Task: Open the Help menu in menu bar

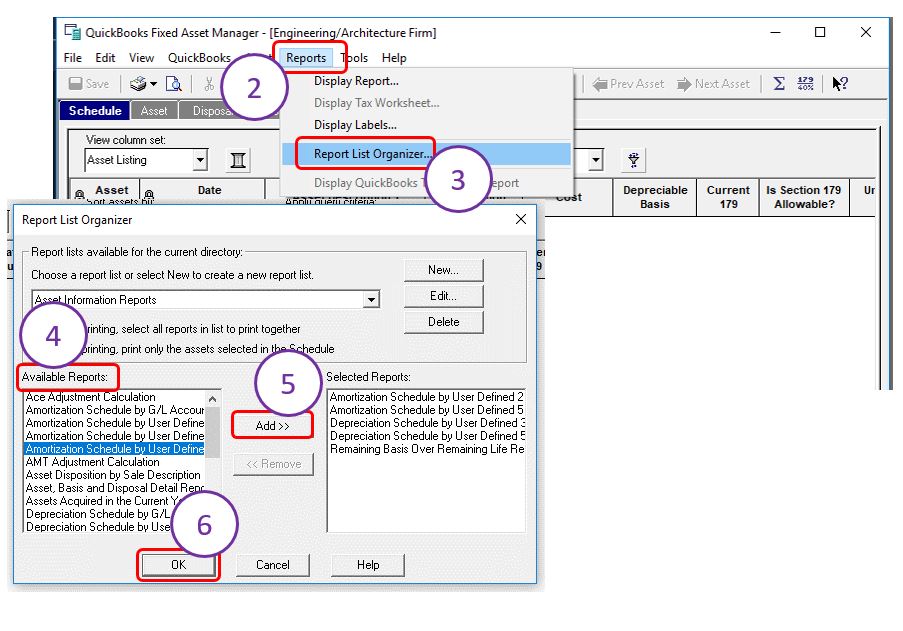Action: pyautogui.click(x=394, y=58)
